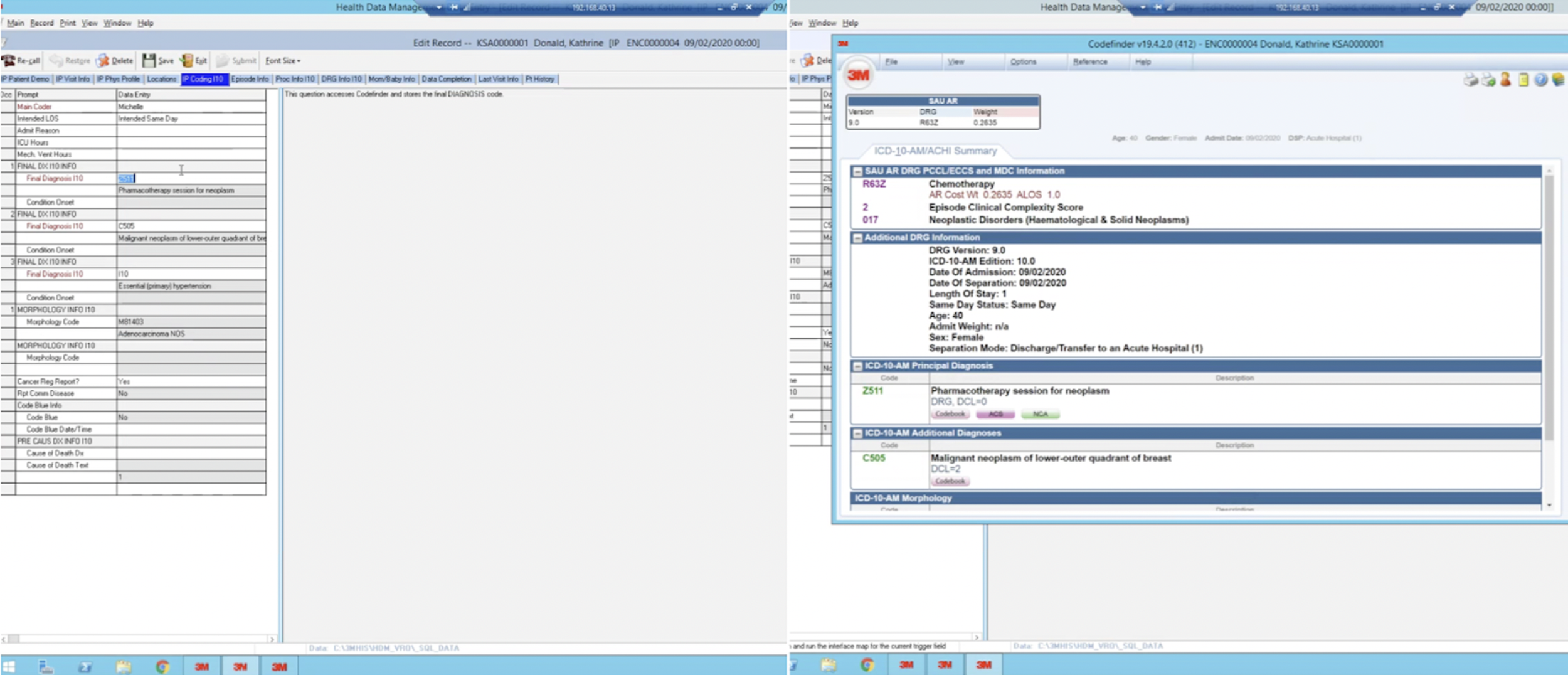Click the I10 Final Diagnosis data entry cell
This screenshot has width=1568, height=675.
[x=191, y=274]
